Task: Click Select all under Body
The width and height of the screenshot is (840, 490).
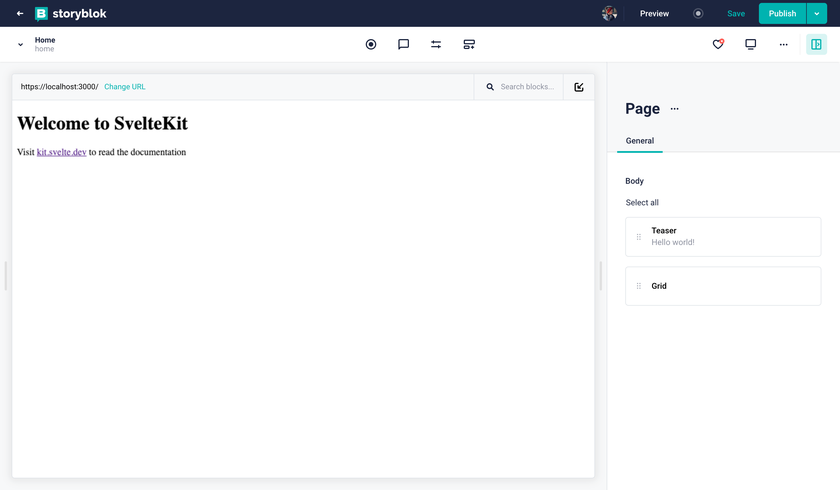Action: click(642, 202)
